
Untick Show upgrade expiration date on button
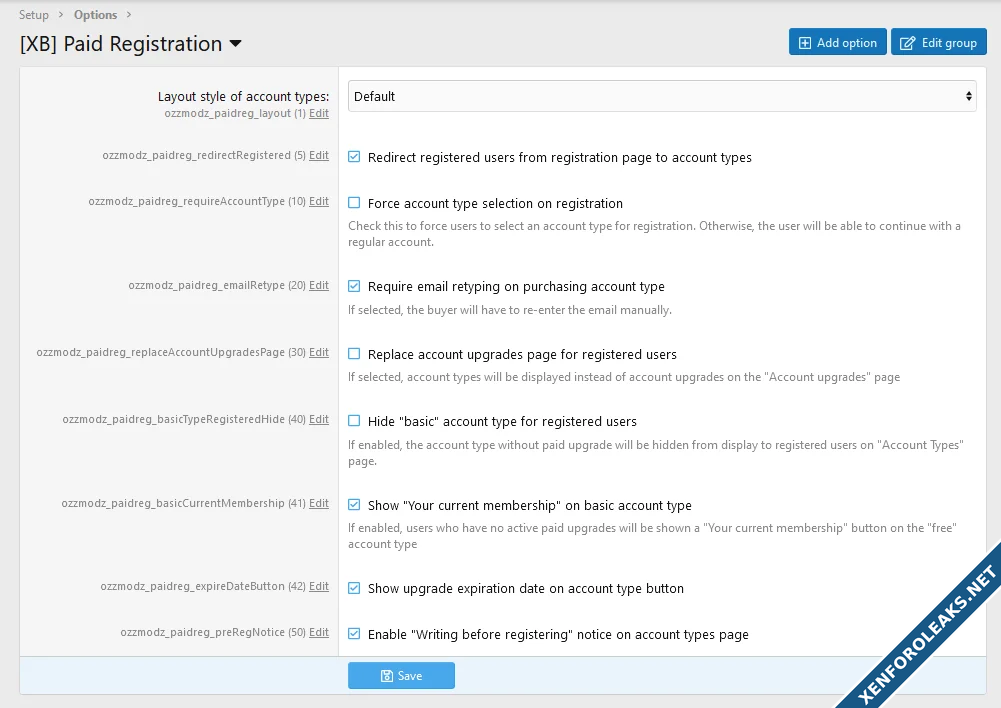tap(354, 588)
